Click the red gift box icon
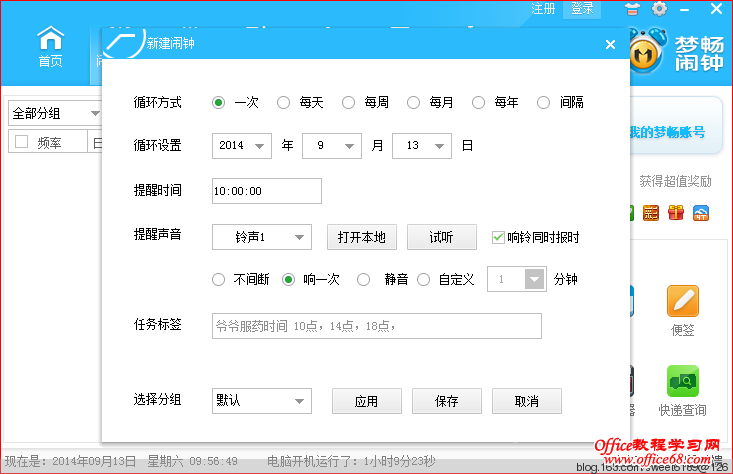733x474 pixels. (x=676, y=212)
